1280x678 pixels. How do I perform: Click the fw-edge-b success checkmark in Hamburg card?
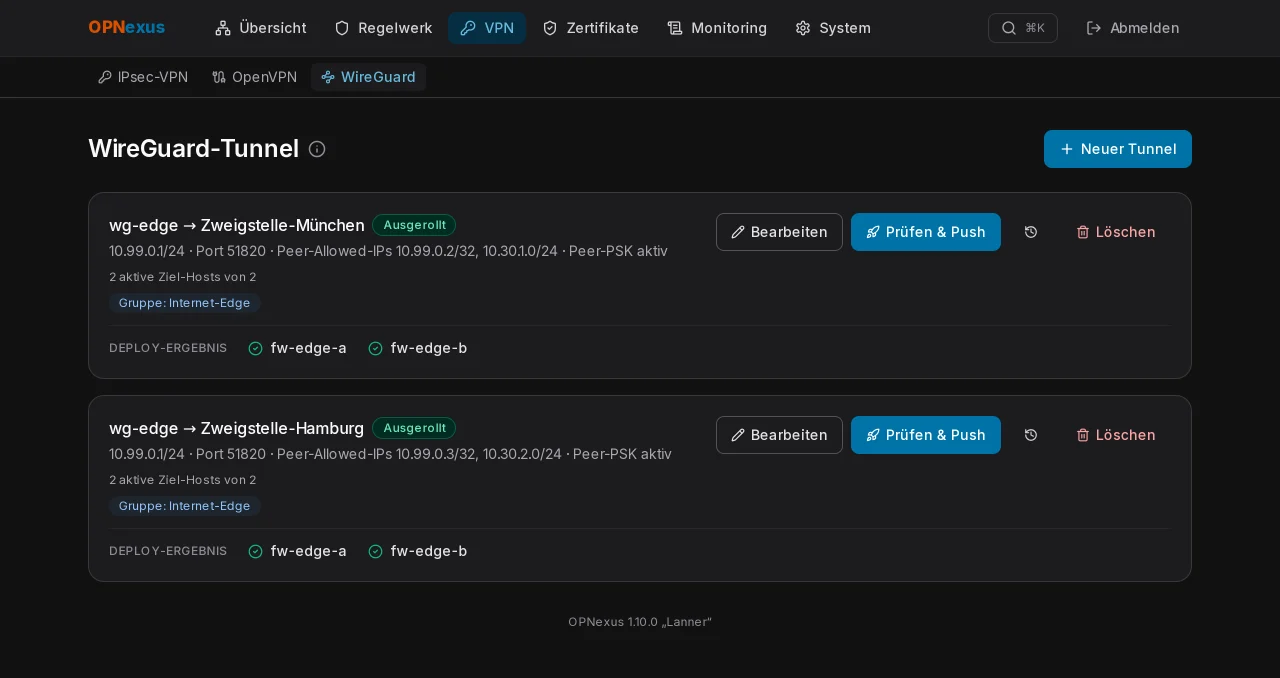pyautogui.click(x=375, y=551)
